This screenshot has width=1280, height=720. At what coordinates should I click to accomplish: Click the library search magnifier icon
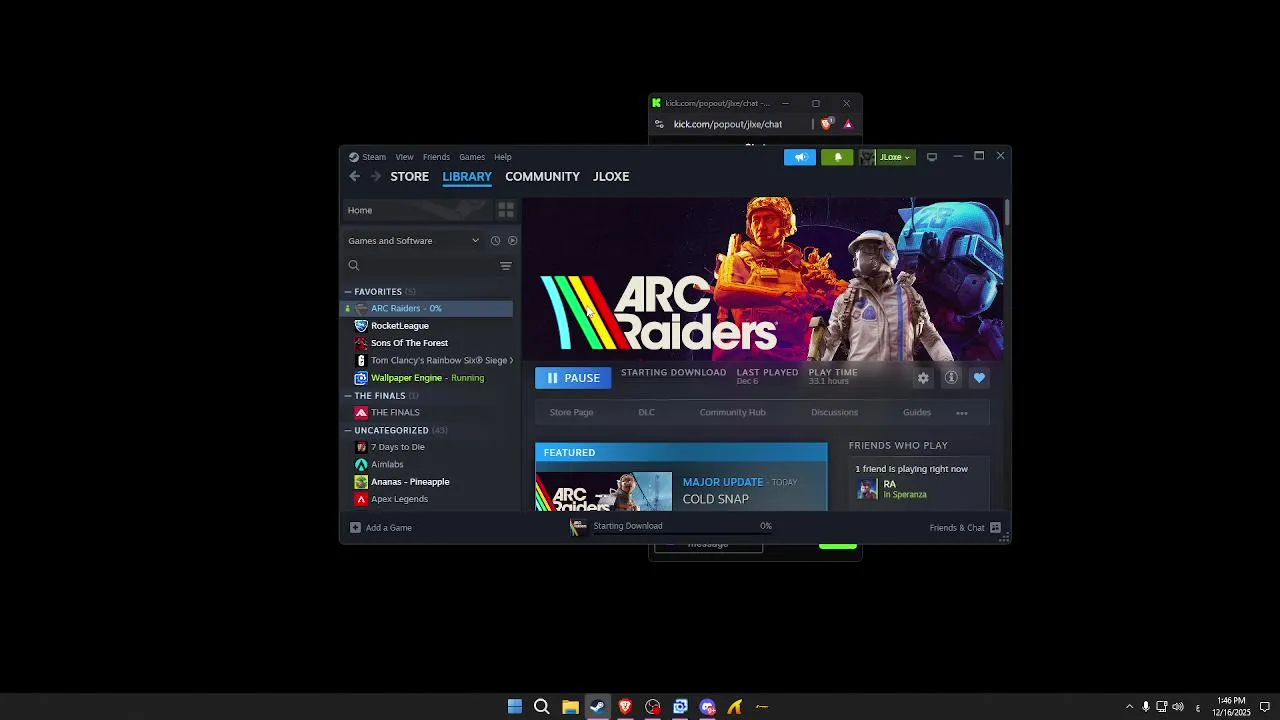click(x=354, y=265)
